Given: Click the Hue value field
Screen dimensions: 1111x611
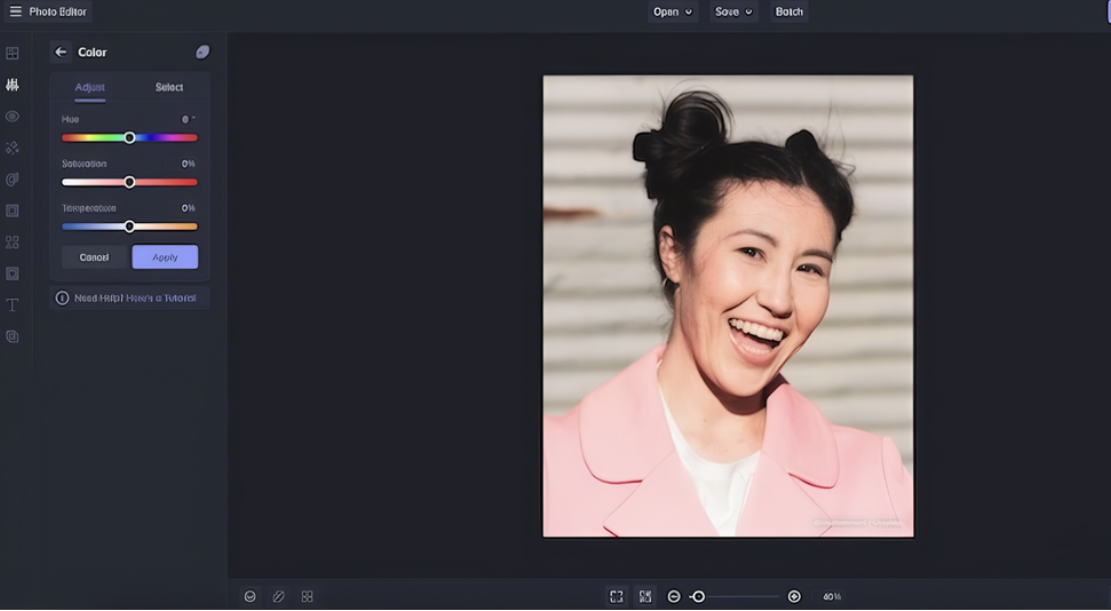Looking at the screenshot, I should (x=188, y=119).
